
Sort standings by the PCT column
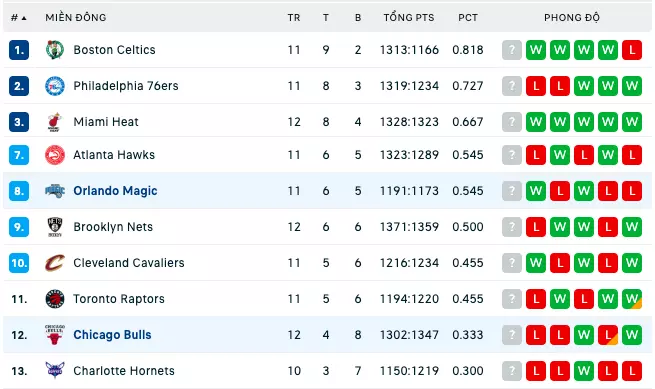pyautogui.click(x=467, y=18)
